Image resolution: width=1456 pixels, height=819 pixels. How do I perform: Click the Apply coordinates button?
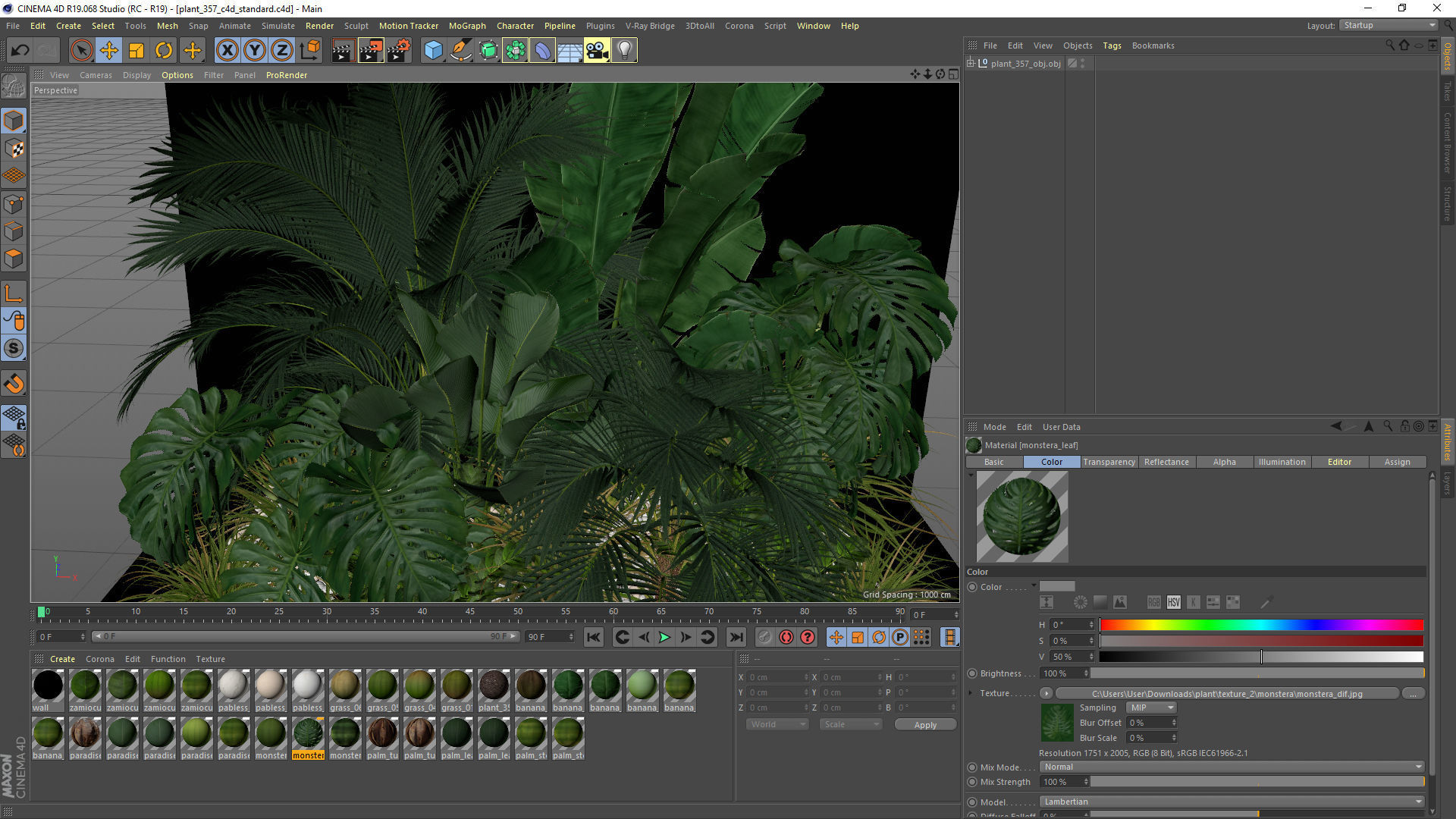[x=925, y=725]
